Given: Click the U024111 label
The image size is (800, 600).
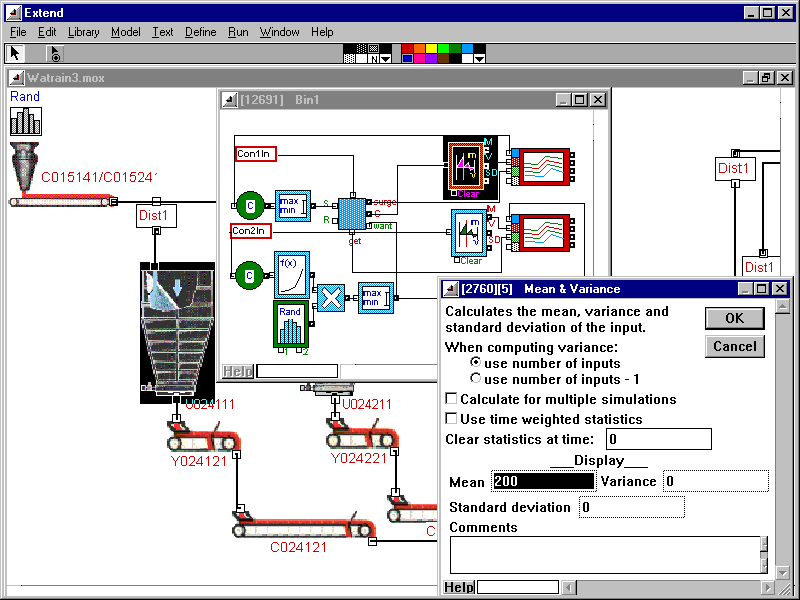Looking at the screenshot, I should pyautogui.click(x=210, y=405).
